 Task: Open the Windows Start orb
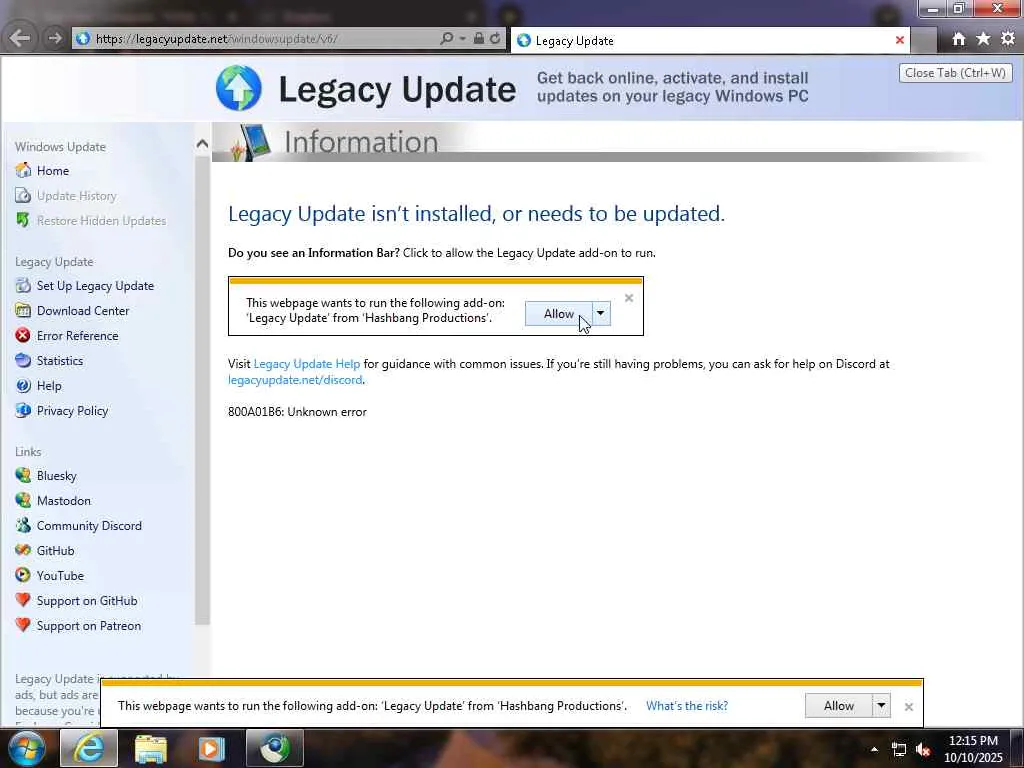click(x=26, y=748)
